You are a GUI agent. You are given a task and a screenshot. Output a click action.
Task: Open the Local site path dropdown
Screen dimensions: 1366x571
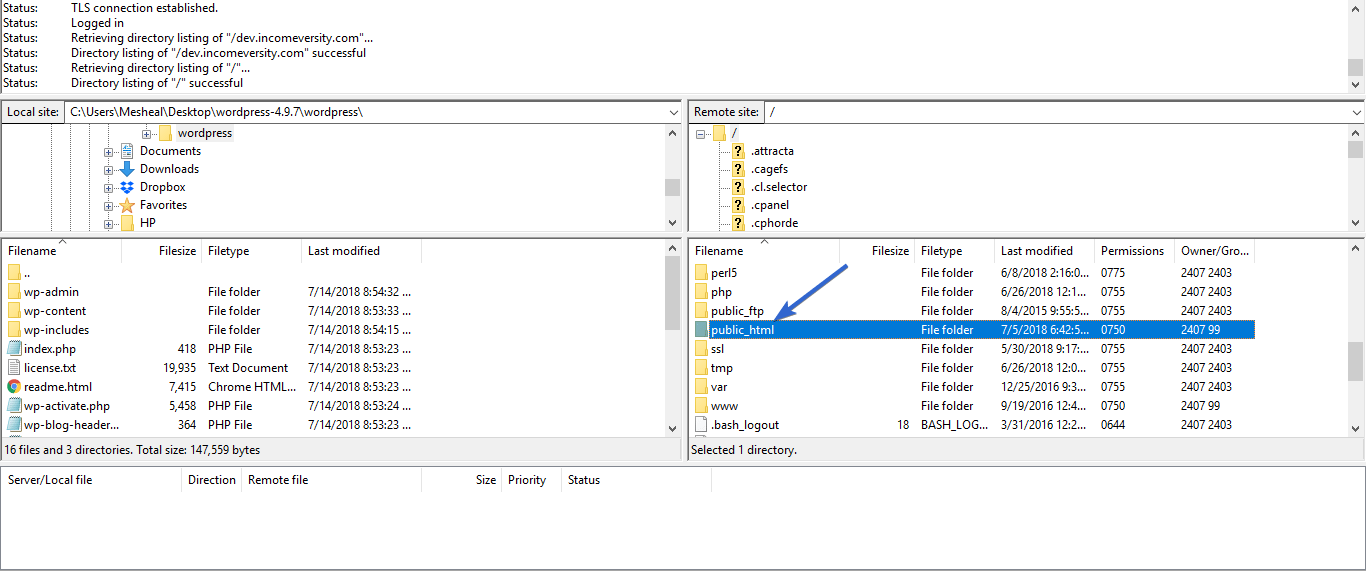tap(672, 112)
